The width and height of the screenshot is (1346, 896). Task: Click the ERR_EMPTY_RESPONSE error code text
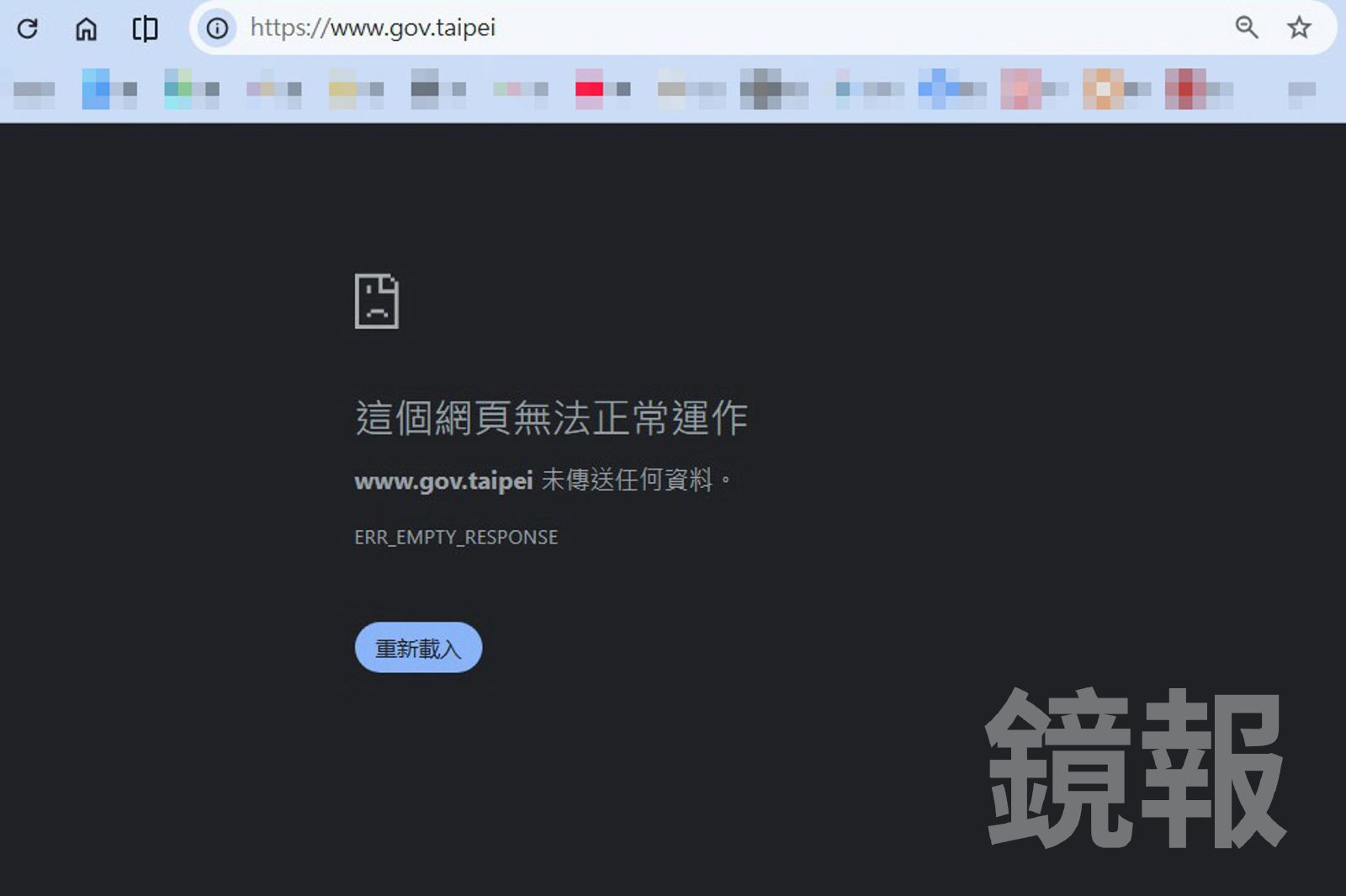tap(456, 538)
